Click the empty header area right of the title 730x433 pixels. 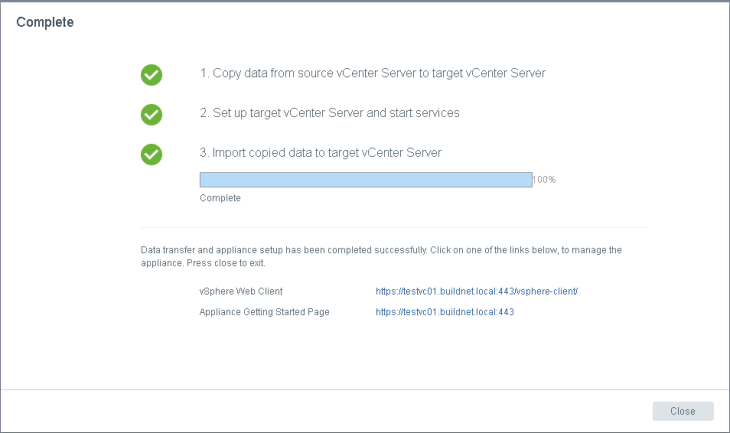click(400, 21)
